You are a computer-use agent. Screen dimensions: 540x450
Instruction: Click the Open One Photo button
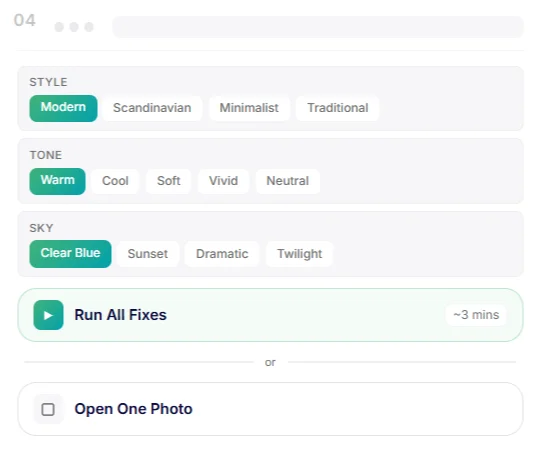270,409
